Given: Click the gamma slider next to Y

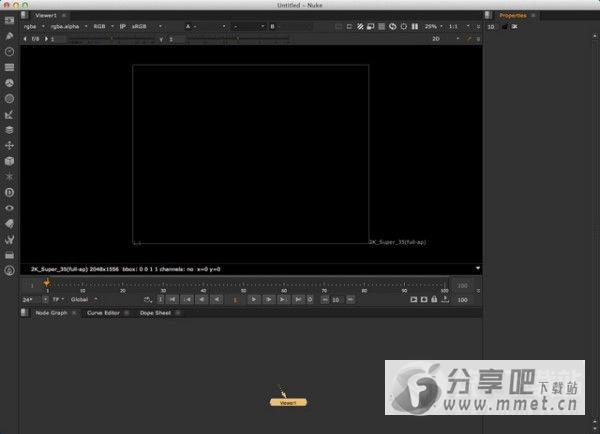Looking at the screenshot, I should click(238, 39).
